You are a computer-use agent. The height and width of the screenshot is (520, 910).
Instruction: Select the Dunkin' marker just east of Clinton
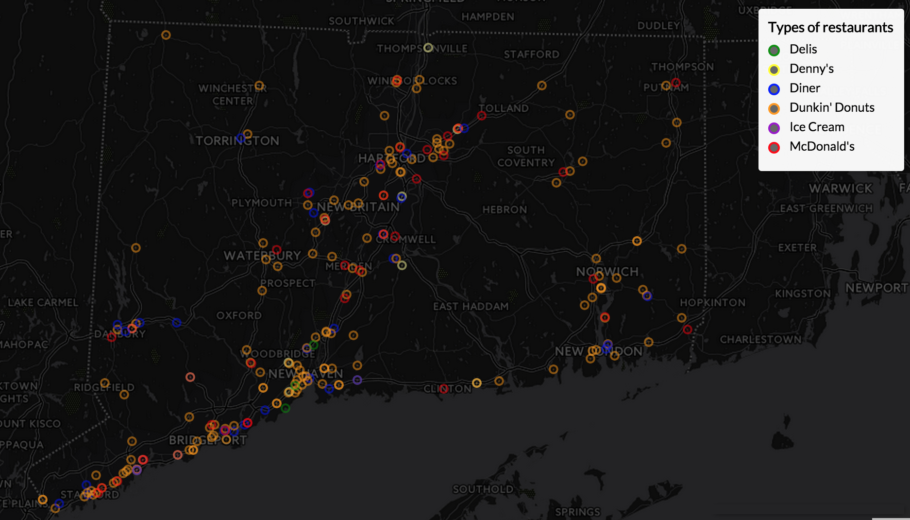(x=476, y=382)
